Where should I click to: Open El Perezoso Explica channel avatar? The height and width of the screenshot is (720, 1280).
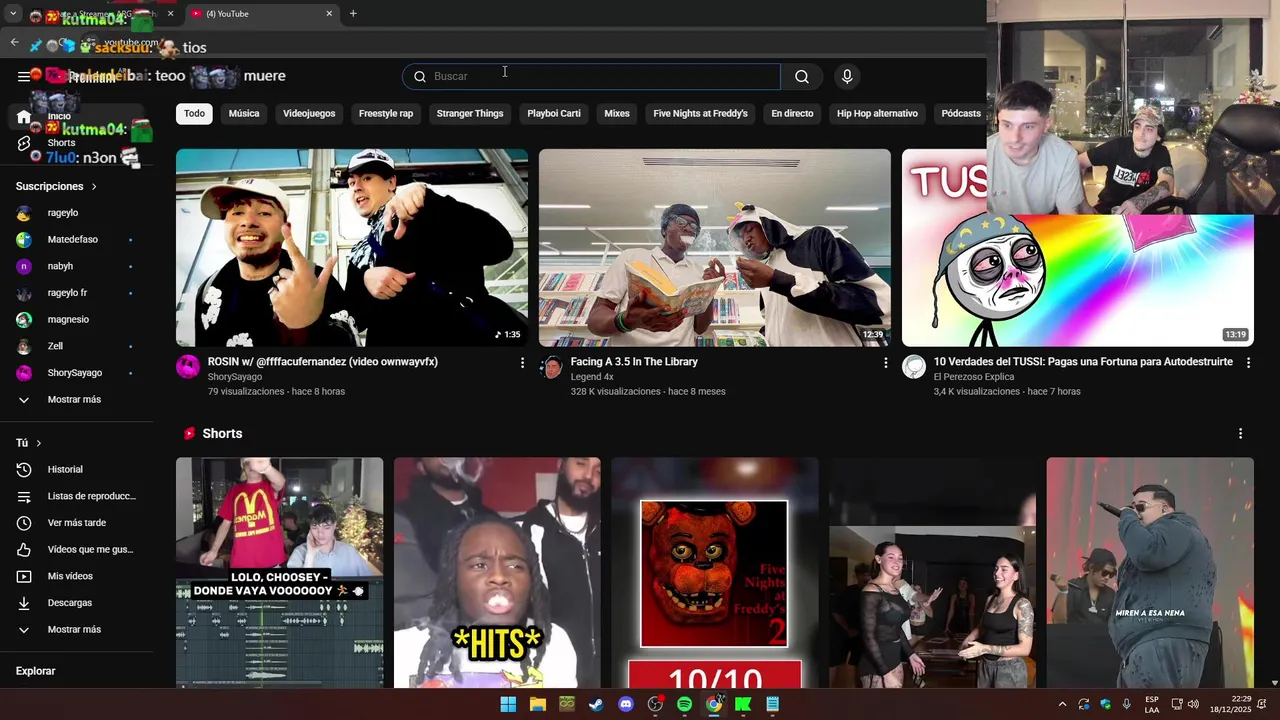point(914,367)
